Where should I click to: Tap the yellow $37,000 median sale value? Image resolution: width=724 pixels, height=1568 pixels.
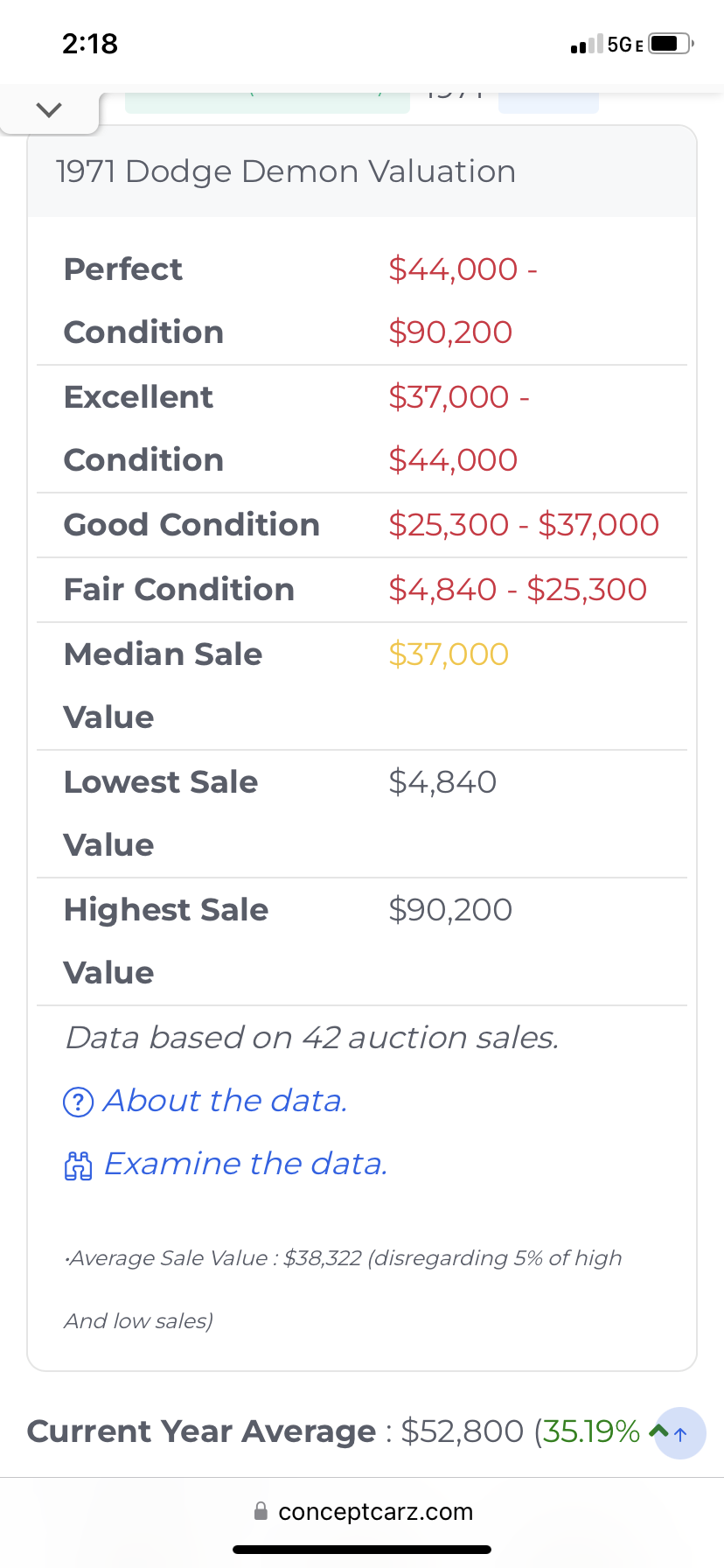[449, 654]
